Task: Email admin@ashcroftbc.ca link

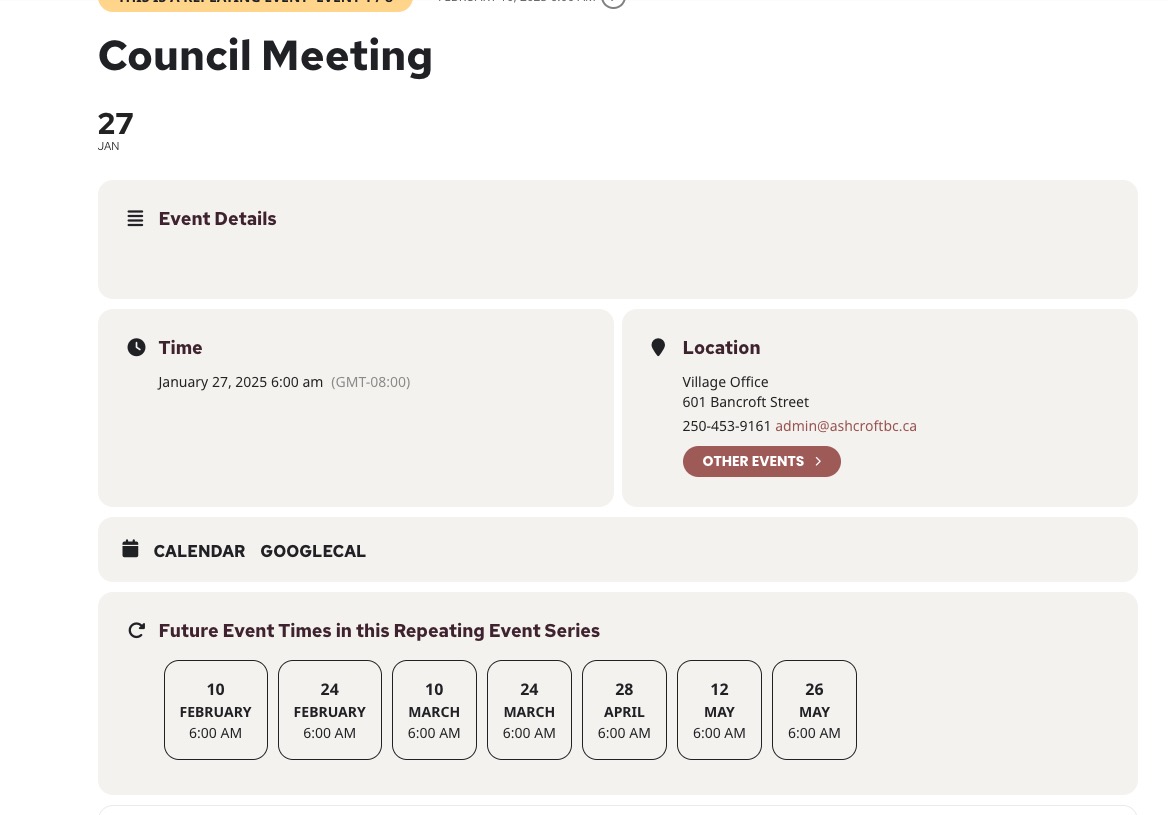Action: [845, 426]
